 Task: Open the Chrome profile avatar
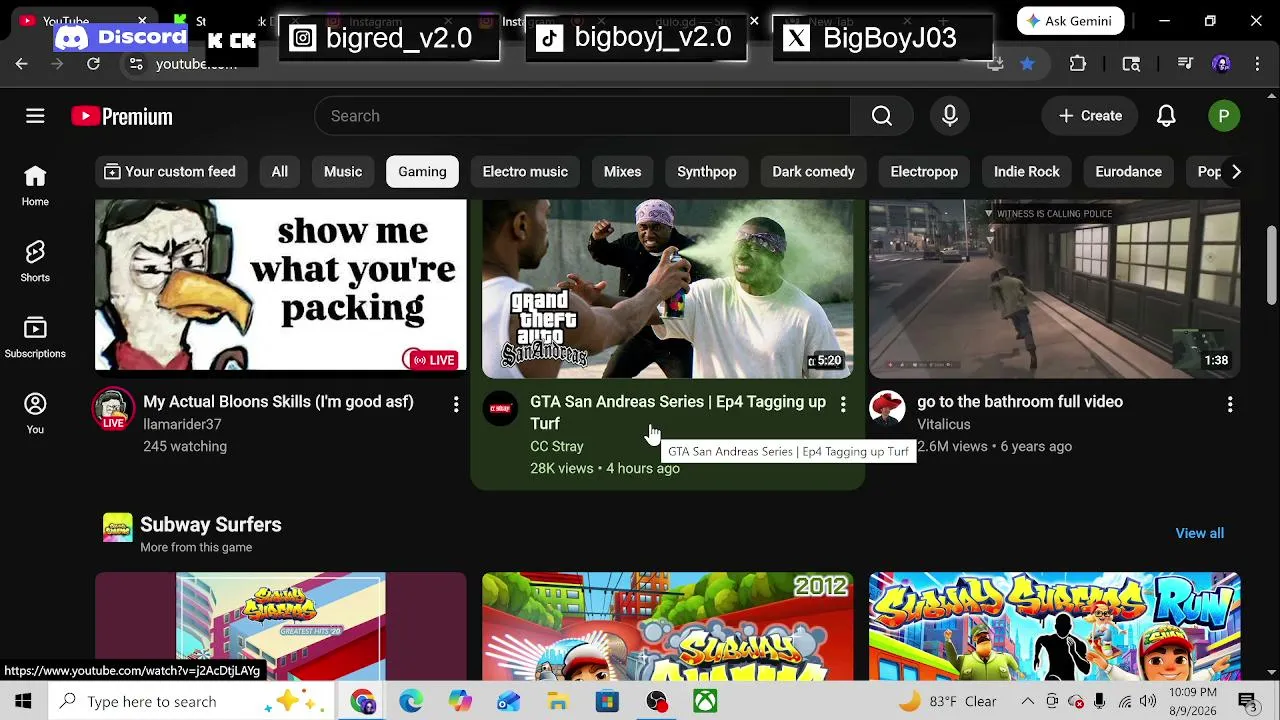click(x=1221, y=64)
